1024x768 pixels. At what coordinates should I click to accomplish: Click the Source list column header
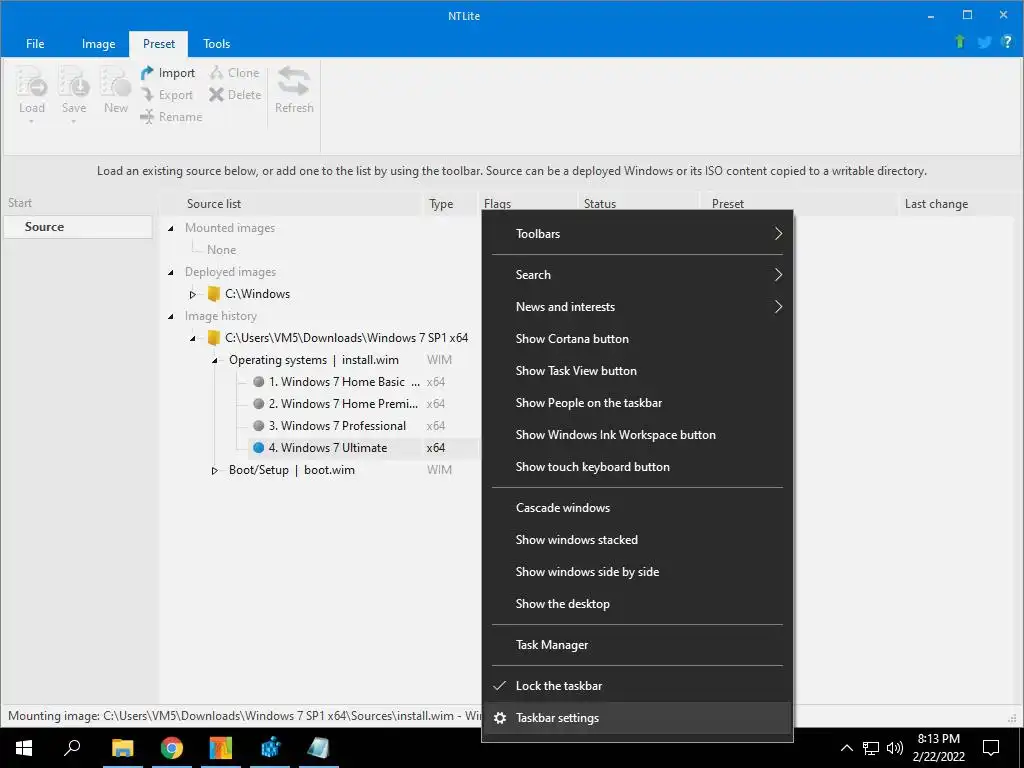(x=291, y=204)
